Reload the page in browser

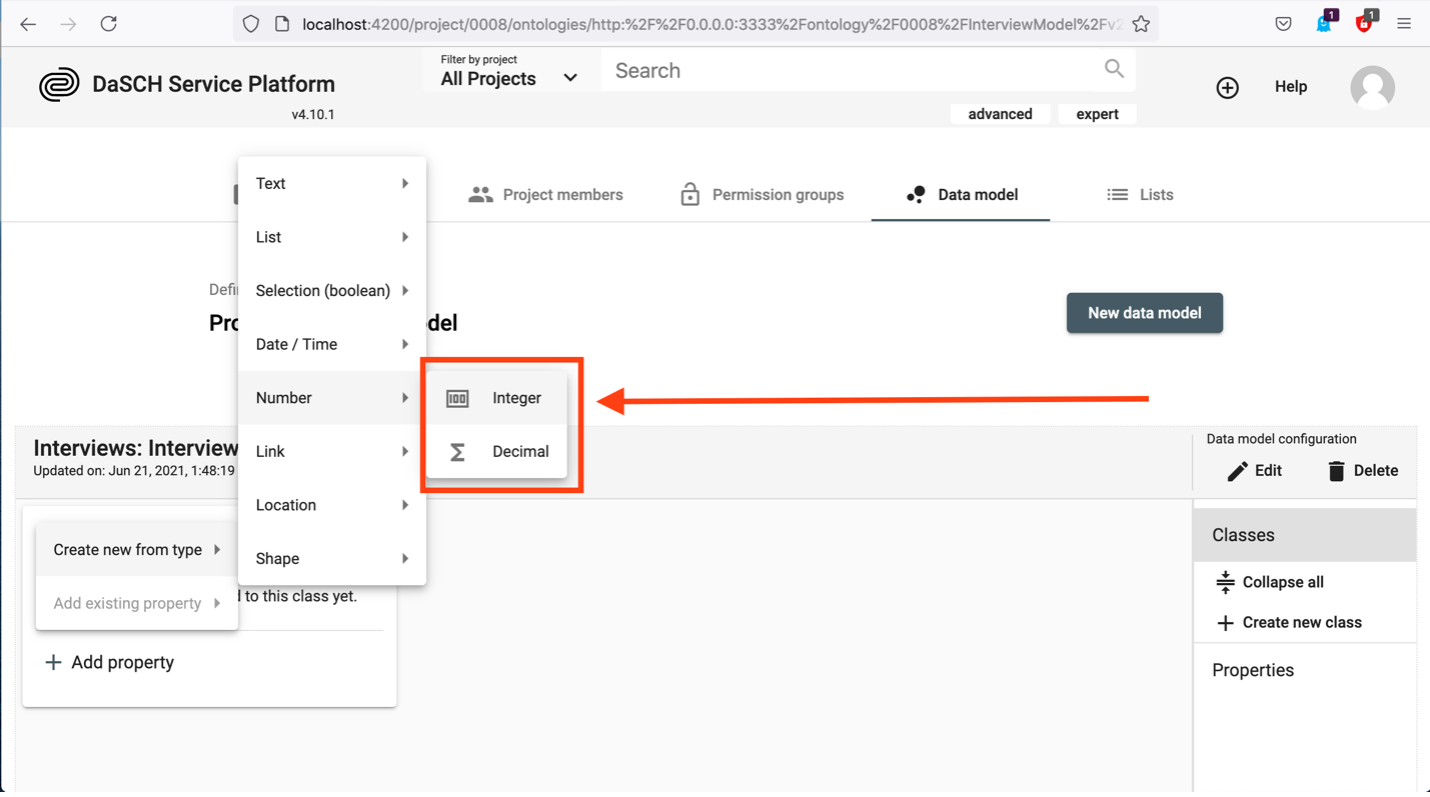(x=108, y=24)
